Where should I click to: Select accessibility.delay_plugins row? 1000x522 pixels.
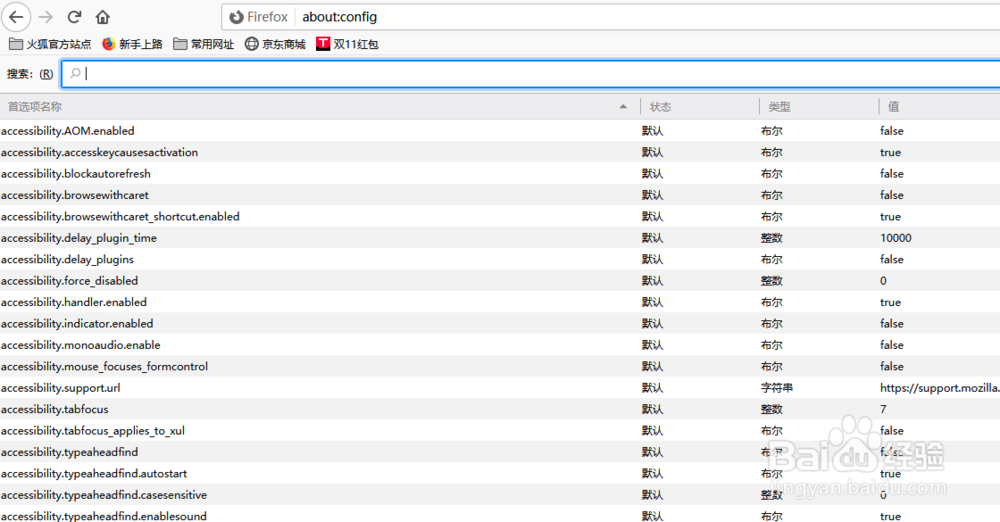pyautogui.click(x=500, y=259)
